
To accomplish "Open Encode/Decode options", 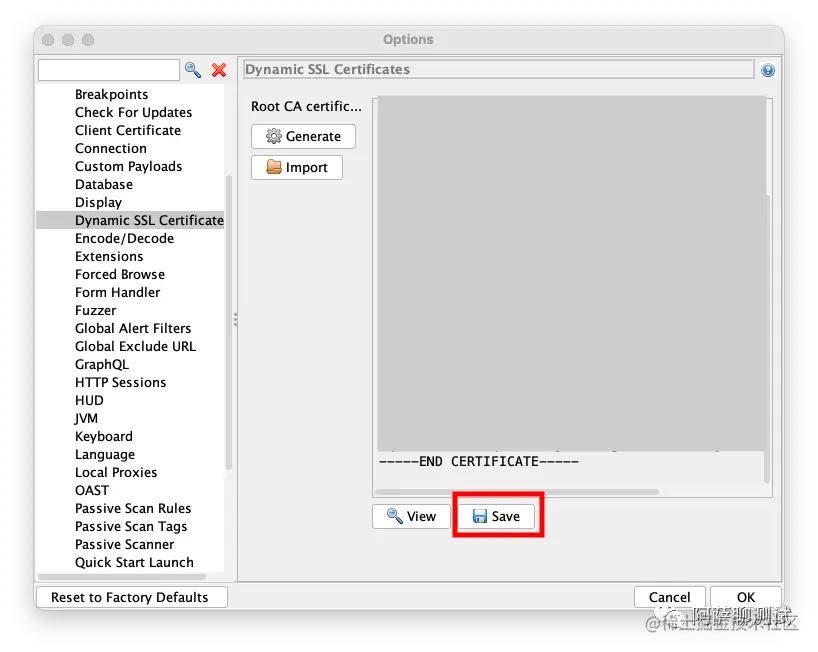I will point(124,238).
